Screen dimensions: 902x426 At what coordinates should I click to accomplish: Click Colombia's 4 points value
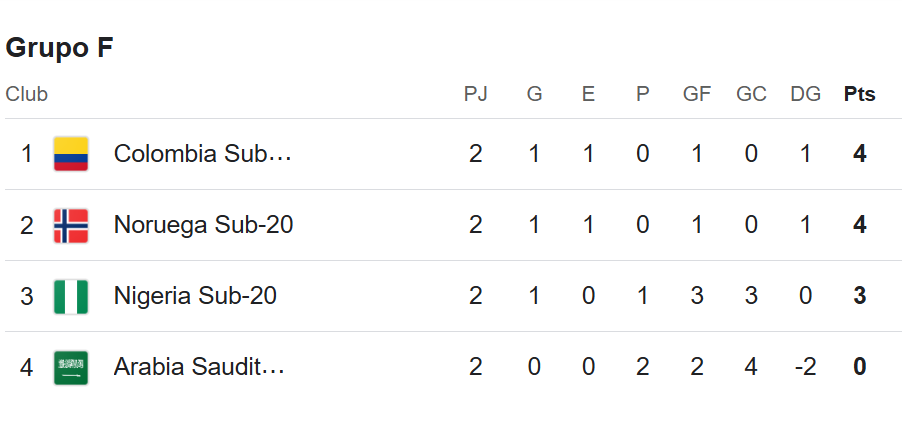(859, 154)
